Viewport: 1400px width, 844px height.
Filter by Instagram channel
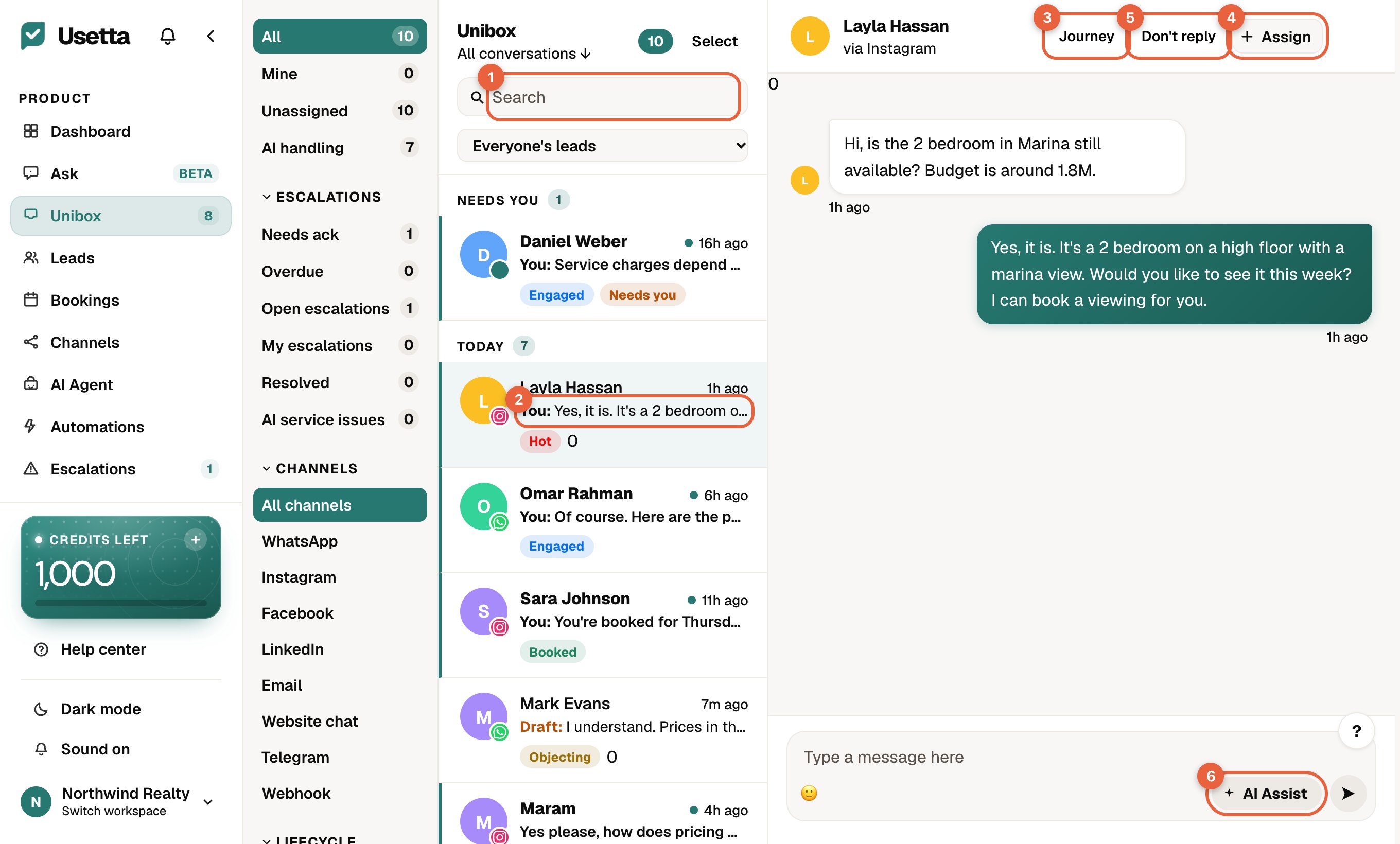[340, 577]
